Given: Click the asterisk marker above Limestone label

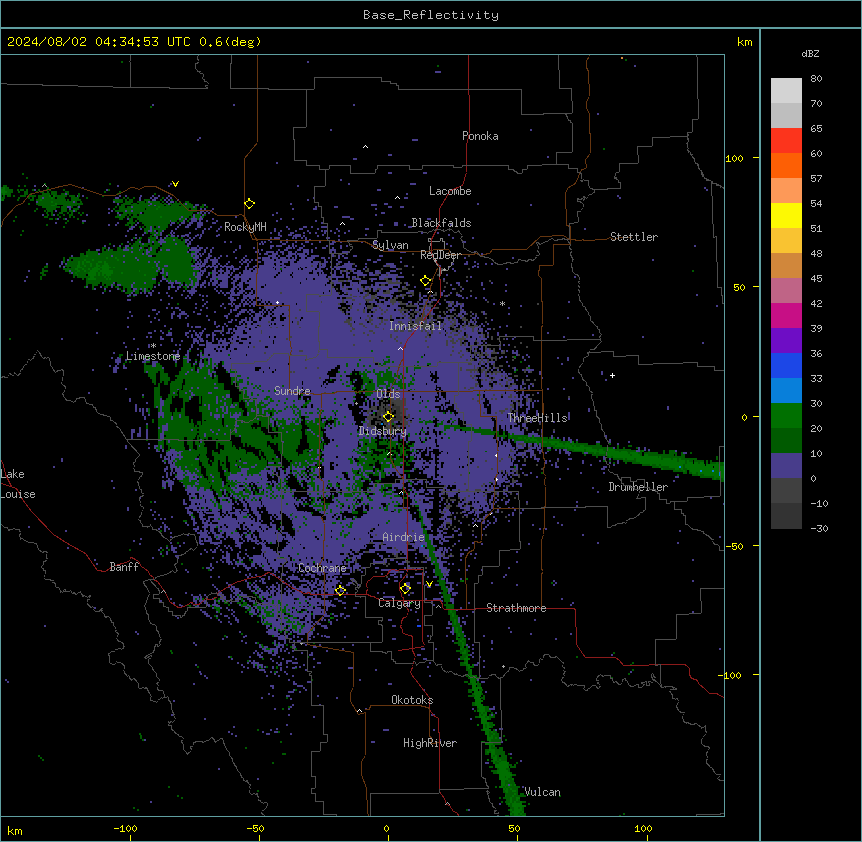Looking at the screenshot, I should pos(153,346).
